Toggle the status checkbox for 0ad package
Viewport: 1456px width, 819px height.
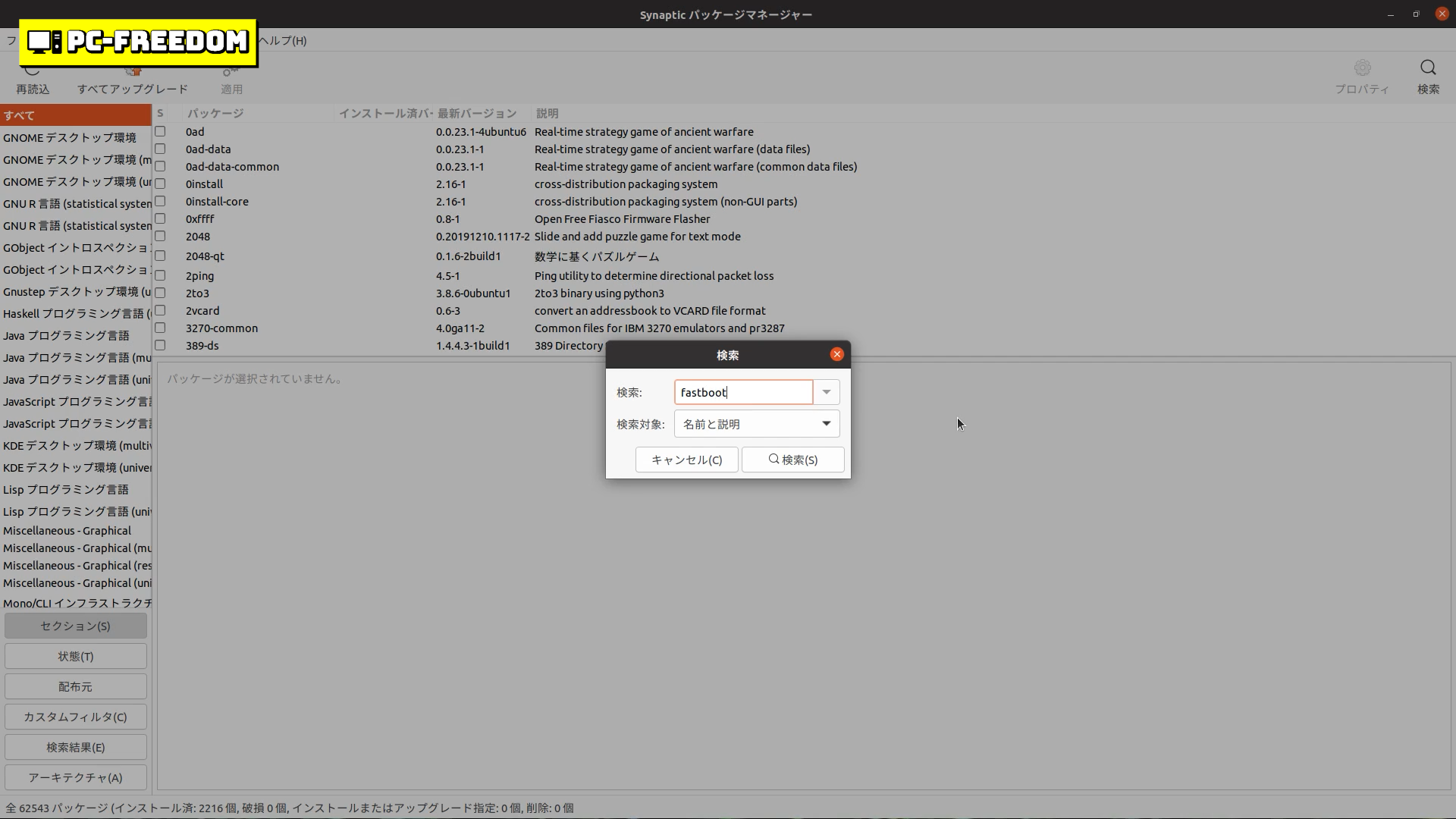(x=160, y=131)
